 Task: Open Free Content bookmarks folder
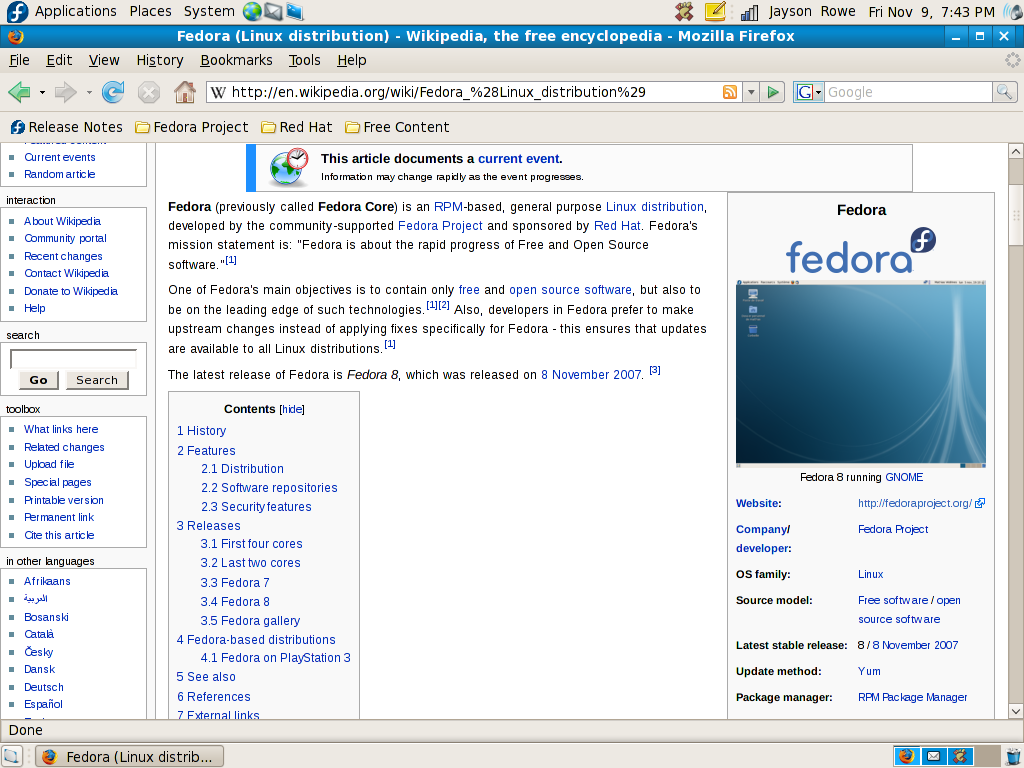coord(397,127)
